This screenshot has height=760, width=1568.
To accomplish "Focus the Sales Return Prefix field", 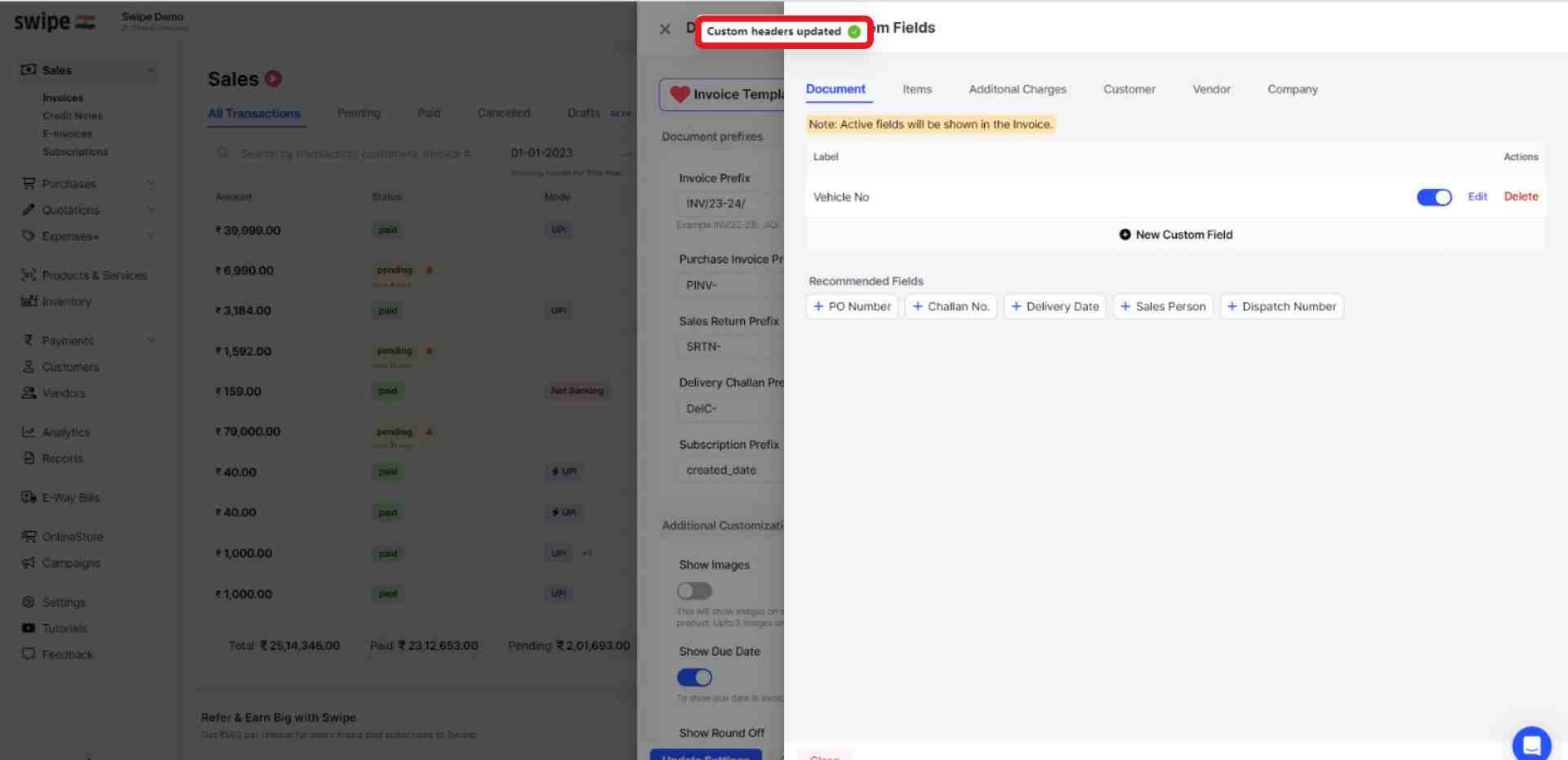I will tap(729, 346).
